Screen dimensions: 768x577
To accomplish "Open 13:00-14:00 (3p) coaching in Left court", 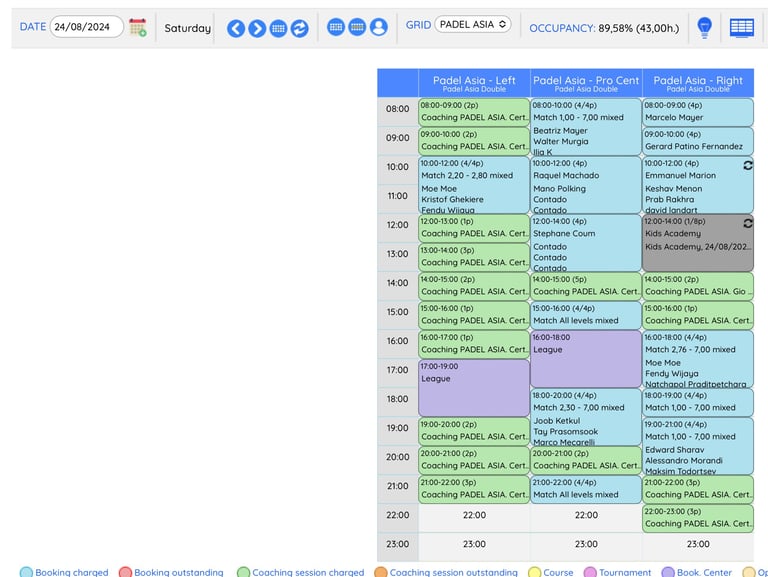I will pos(474,257).
